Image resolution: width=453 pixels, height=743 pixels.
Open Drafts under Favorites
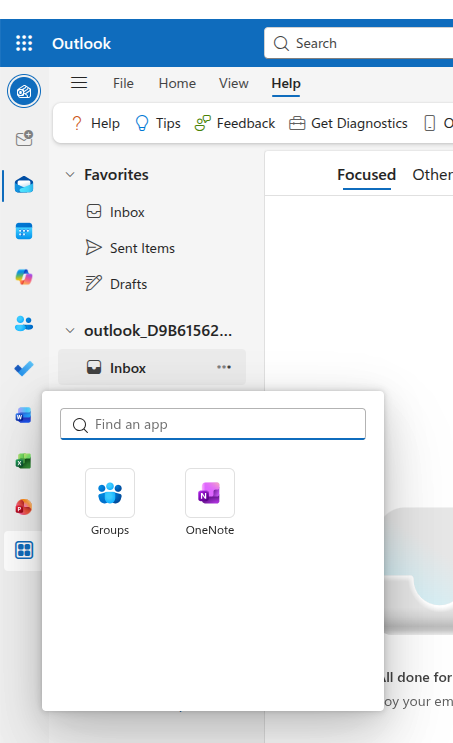[152, 284]
